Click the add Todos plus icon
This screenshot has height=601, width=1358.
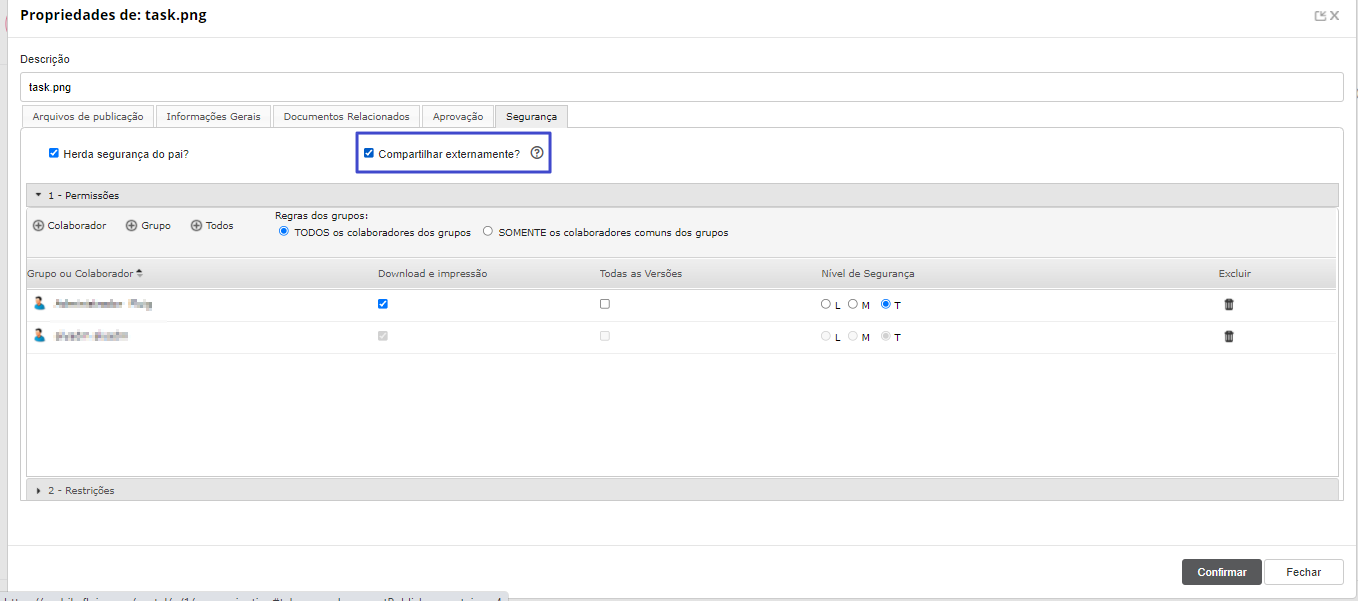coord(196,226)
